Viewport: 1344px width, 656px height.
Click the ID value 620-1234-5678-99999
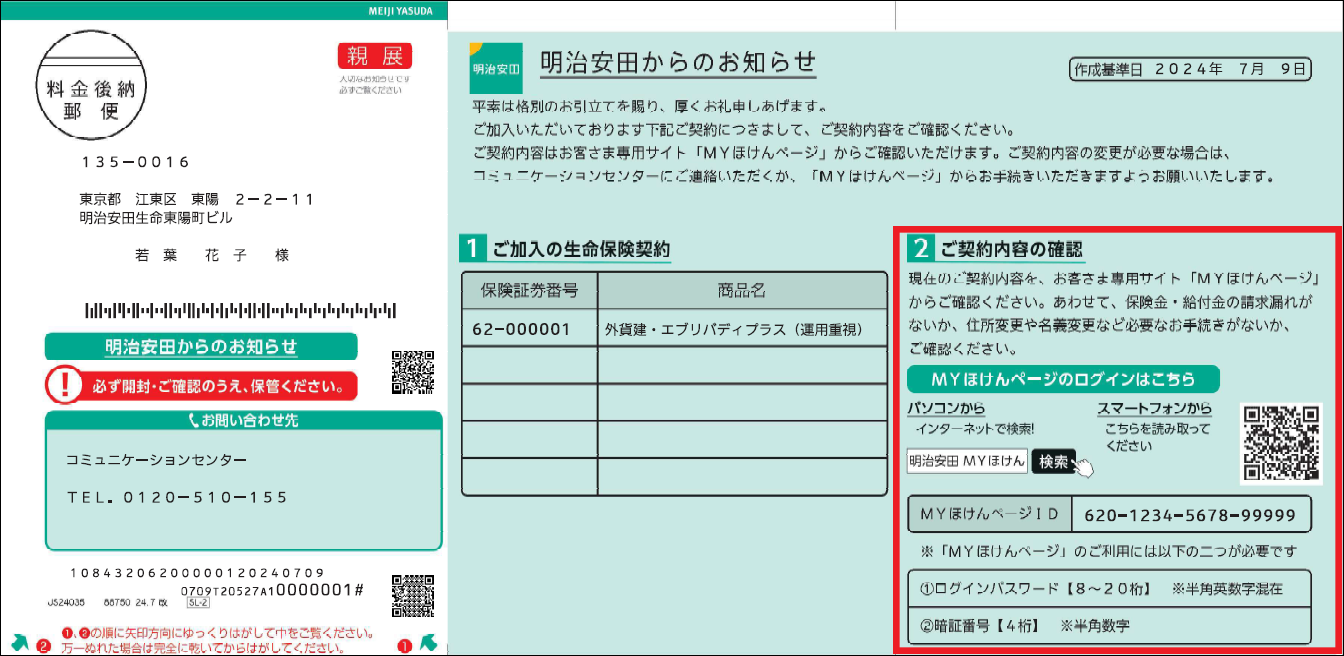point(1190,515)
